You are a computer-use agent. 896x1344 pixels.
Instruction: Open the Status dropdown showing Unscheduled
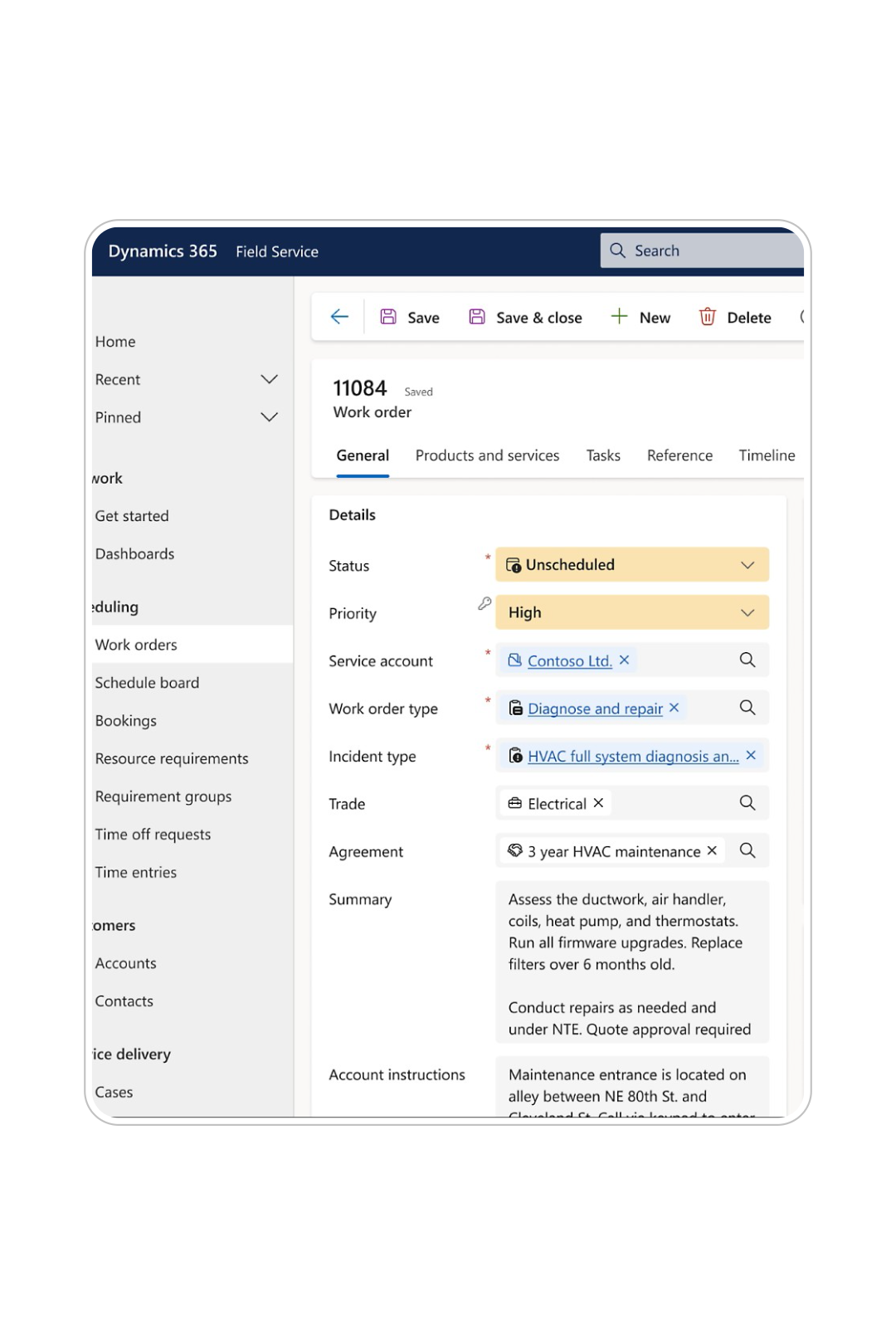pos(632,565)
